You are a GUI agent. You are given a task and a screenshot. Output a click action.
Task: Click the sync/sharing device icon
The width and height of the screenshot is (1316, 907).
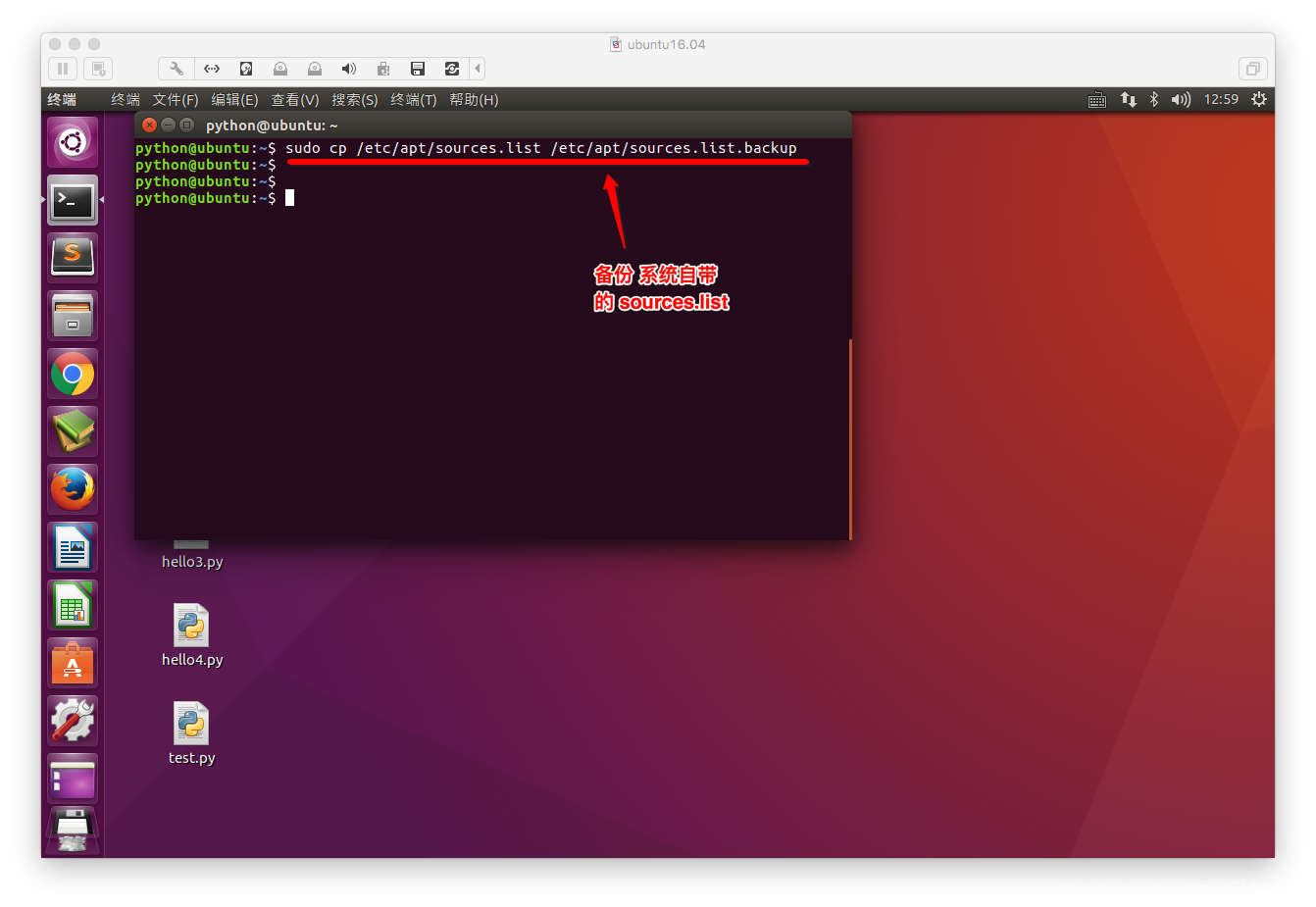click(452, 69)
